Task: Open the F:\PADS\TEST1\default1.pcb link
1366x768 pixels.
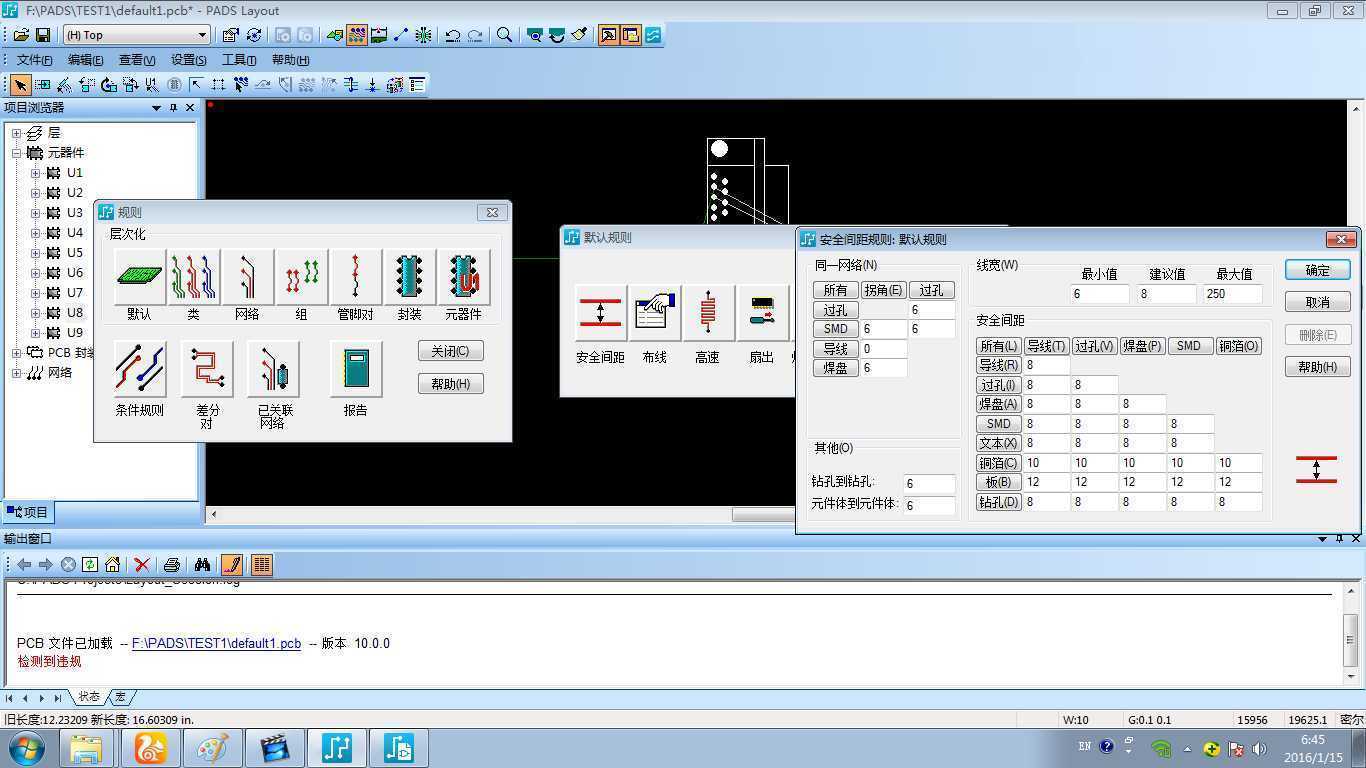Action: point(216,643)
